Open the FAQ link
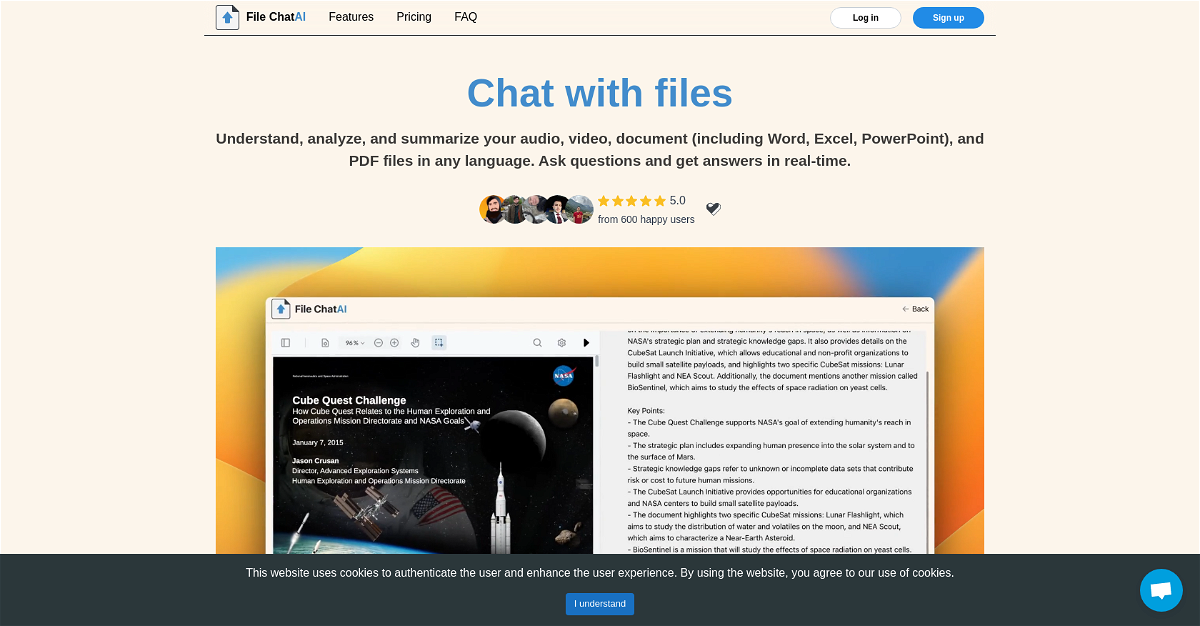Viewport: 1200px width, 626px height. (466, 17)
